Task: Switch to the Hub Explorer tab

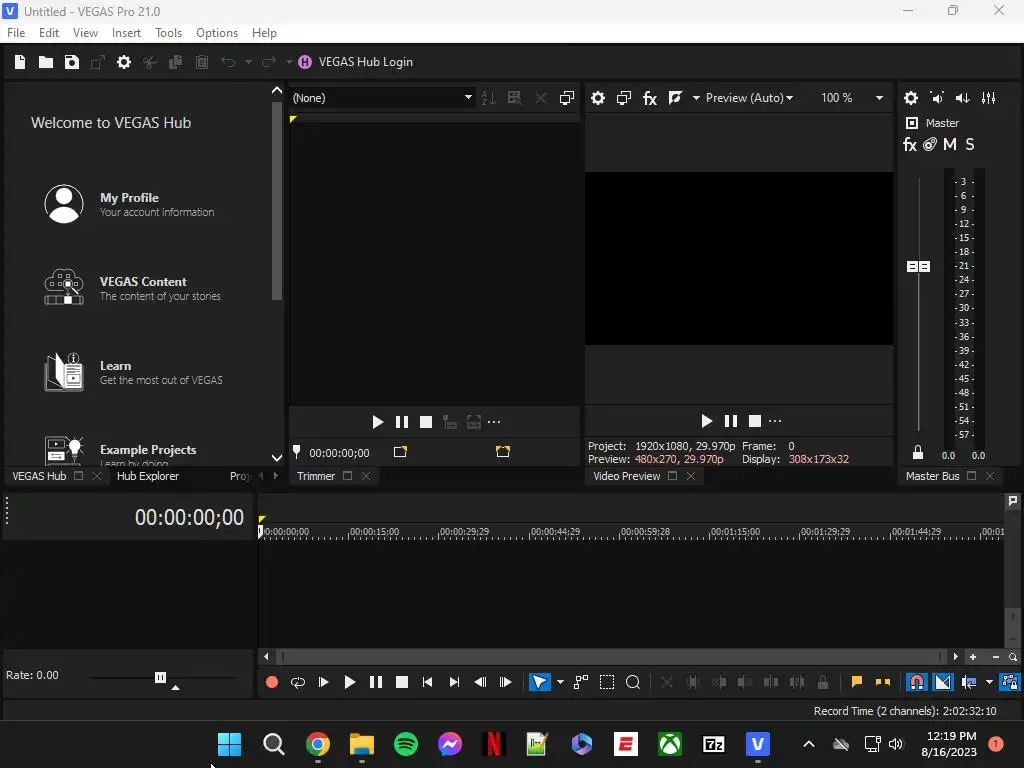Action: pos(148,476)
